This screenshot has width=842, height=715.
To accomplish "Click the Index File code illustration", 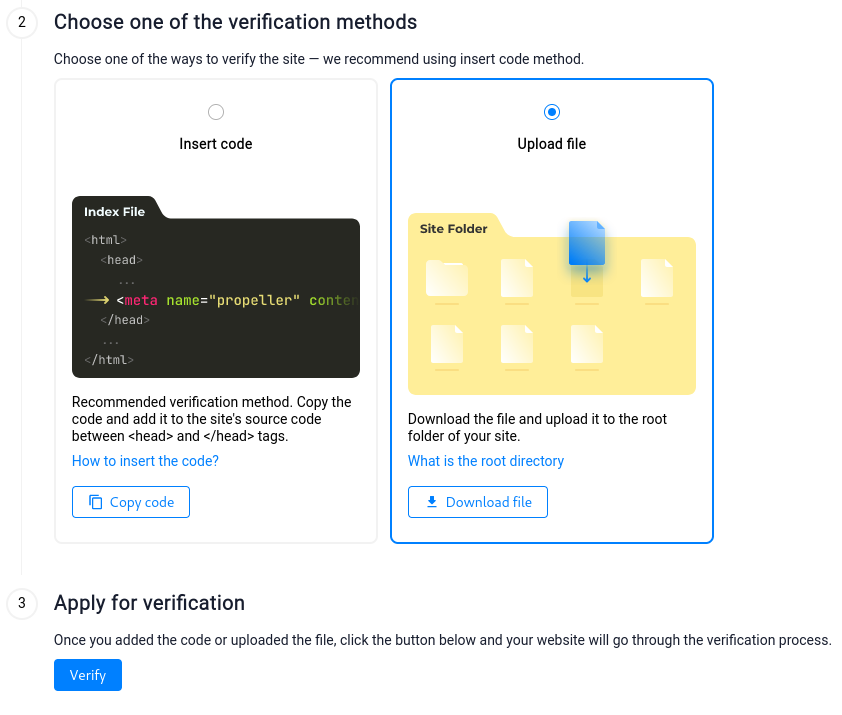I will pyautogui.click(x=216, y=287).
